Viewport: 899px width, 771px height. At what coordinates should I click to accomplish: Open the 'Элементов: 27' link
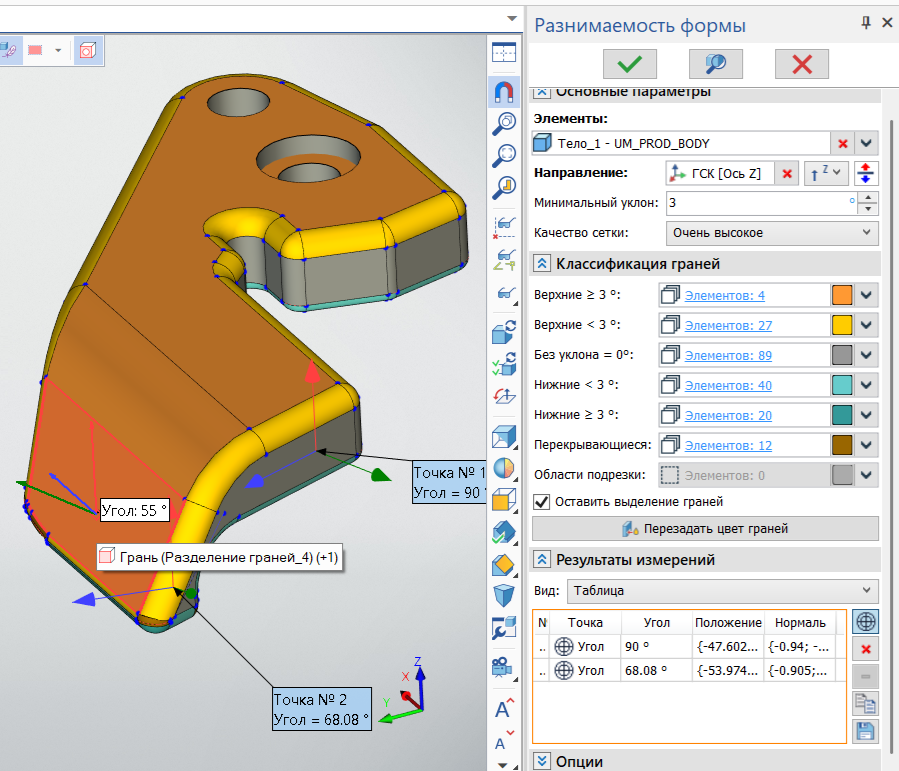[728, 325]
